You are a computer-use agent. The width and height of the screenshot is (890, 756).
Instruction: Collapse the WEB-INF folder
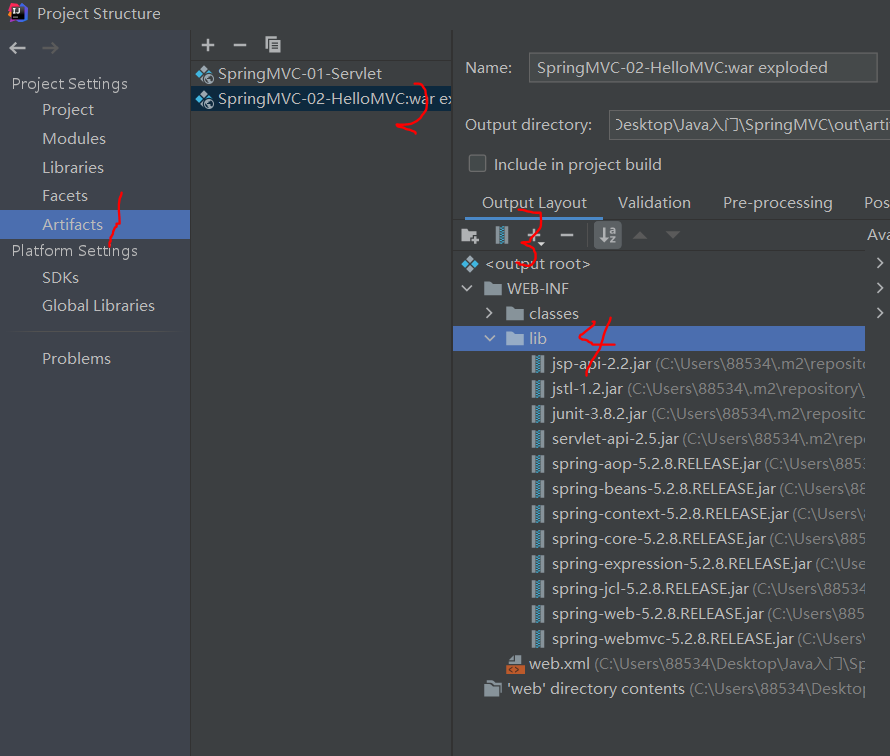coord(467,288)
